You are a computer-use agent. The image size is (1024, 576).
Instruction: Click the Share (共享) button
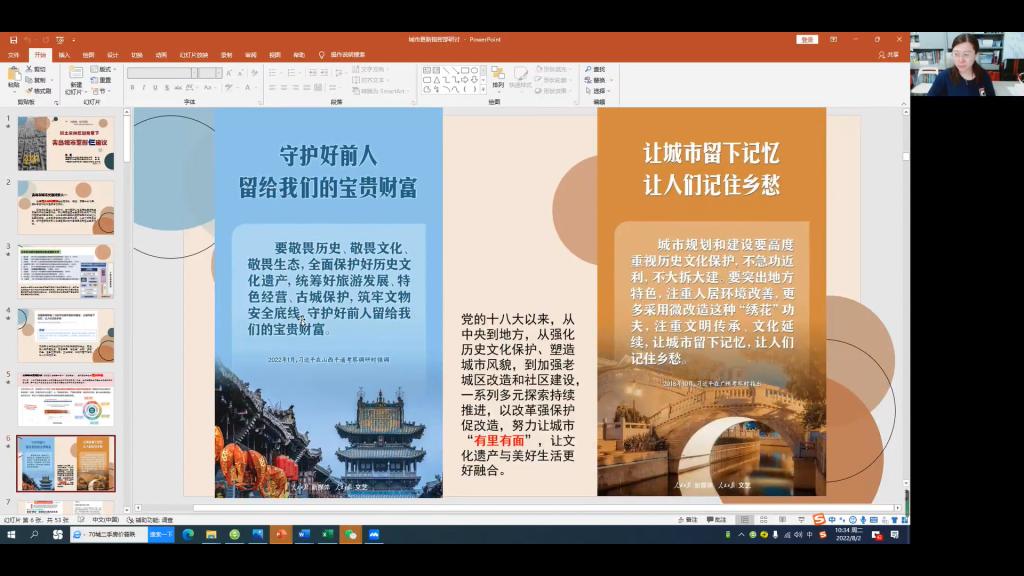(x=889, y=55)
